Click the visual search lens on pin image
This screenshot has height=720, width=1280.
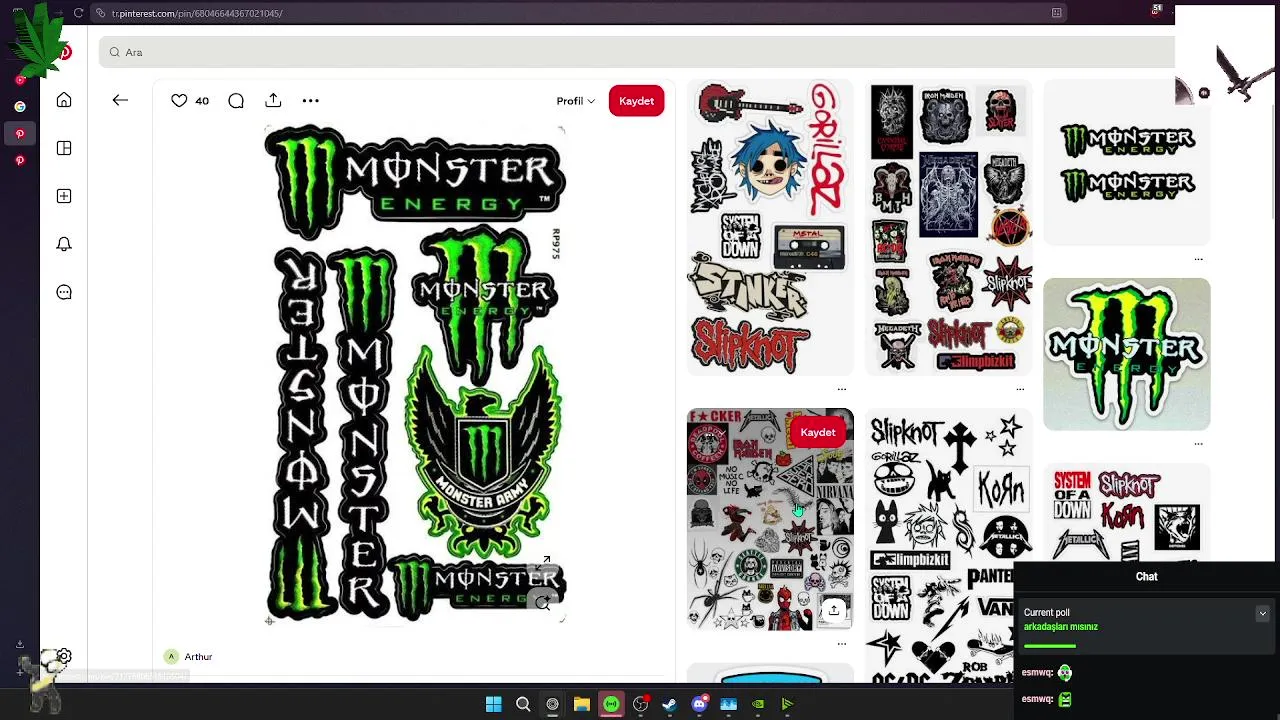pyautogui.click(x=543, y=603)
